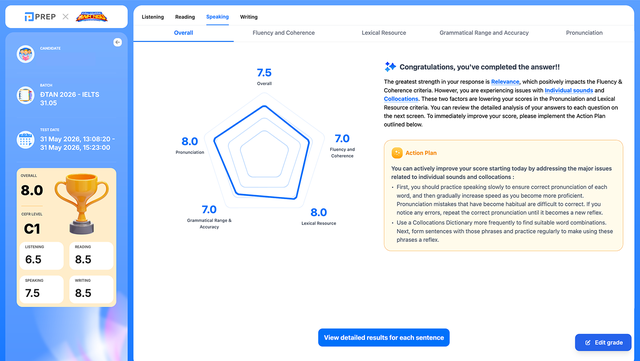Click the partner logo beside PREP

point(92,17)
